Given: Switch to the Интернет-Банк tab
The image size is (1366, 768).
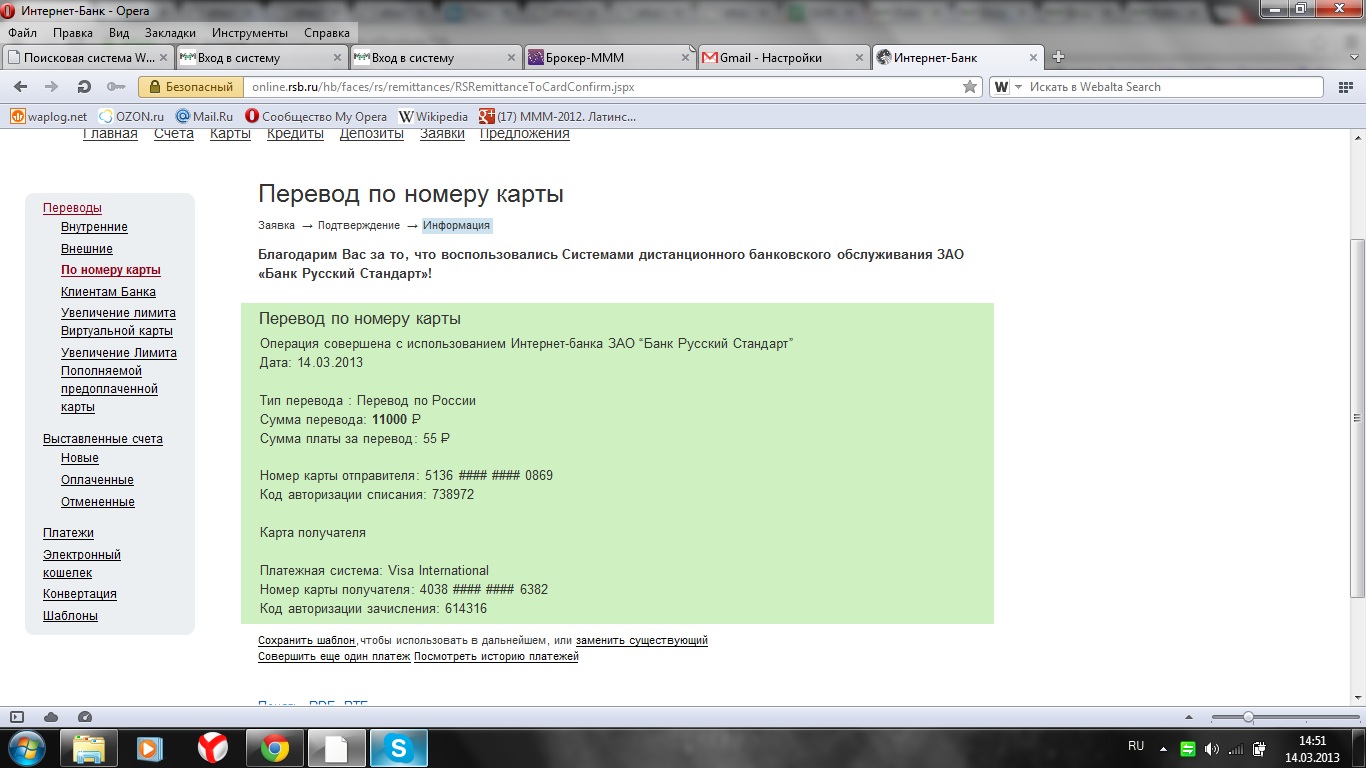Looking at the screenshot, I should coord(958,57).
